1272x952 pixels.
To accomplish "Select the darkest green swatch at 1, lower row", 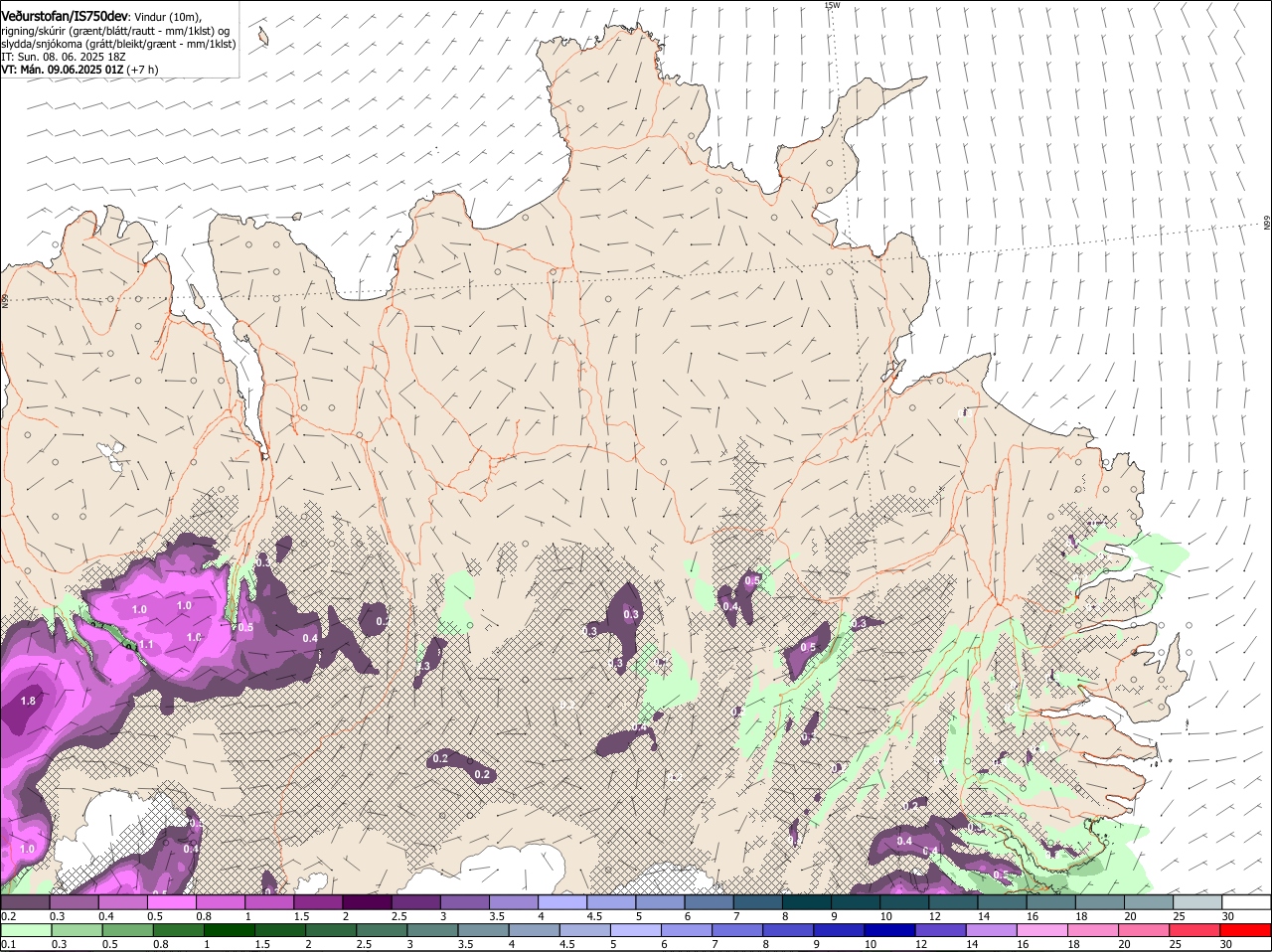I will [229, 930].
